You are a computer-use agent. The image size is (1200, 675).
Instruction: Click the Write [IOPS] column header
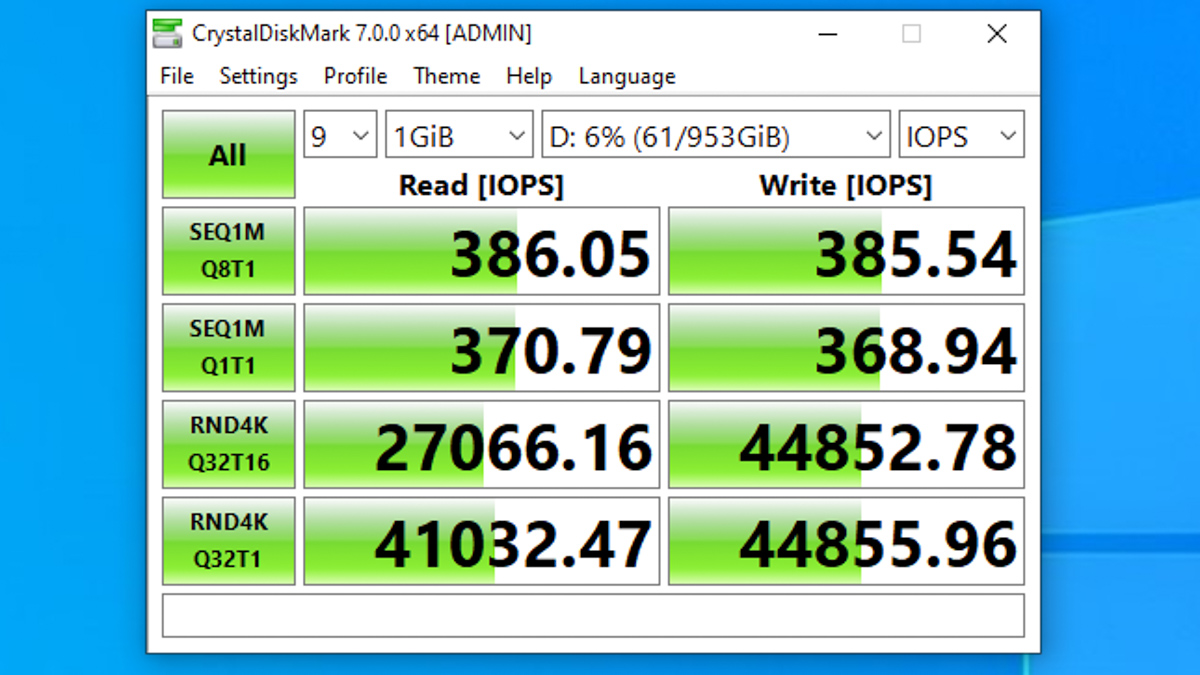(845, 185)
